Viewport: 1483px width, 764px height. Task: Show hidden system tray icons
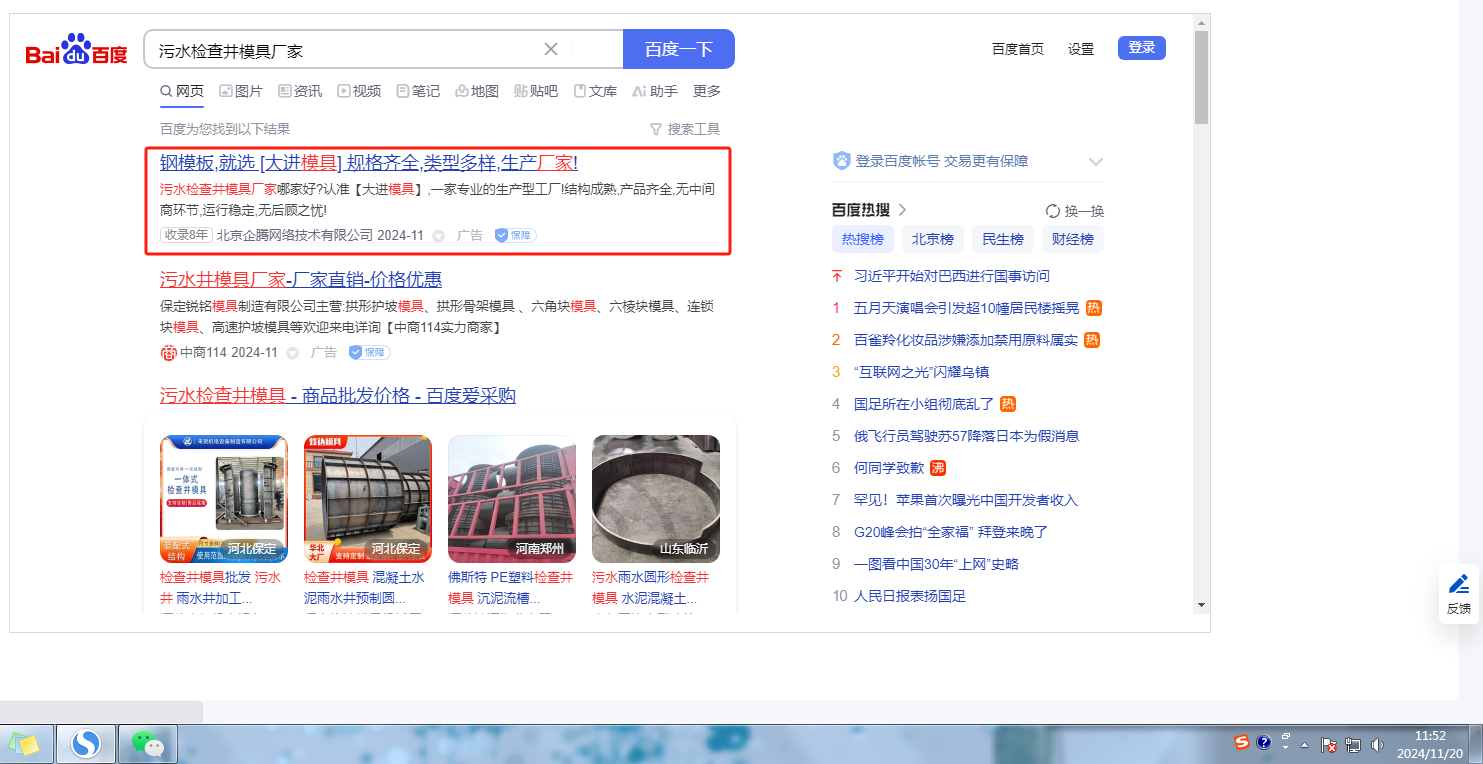pyautogui.click(x=1304, y=745)
